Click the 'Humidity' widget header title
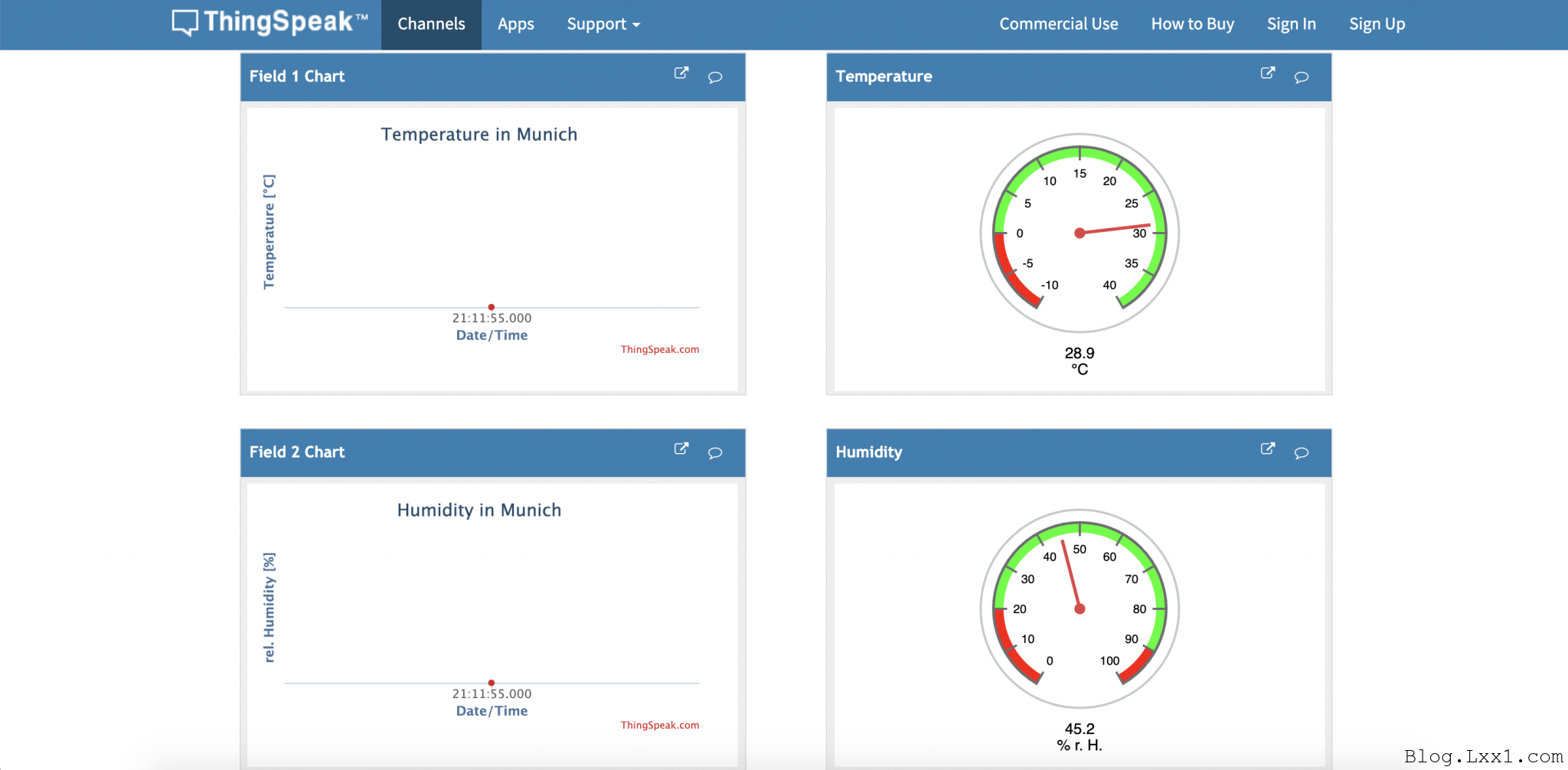The width and height of the screenshot is (1568, 770). [869, 452]
